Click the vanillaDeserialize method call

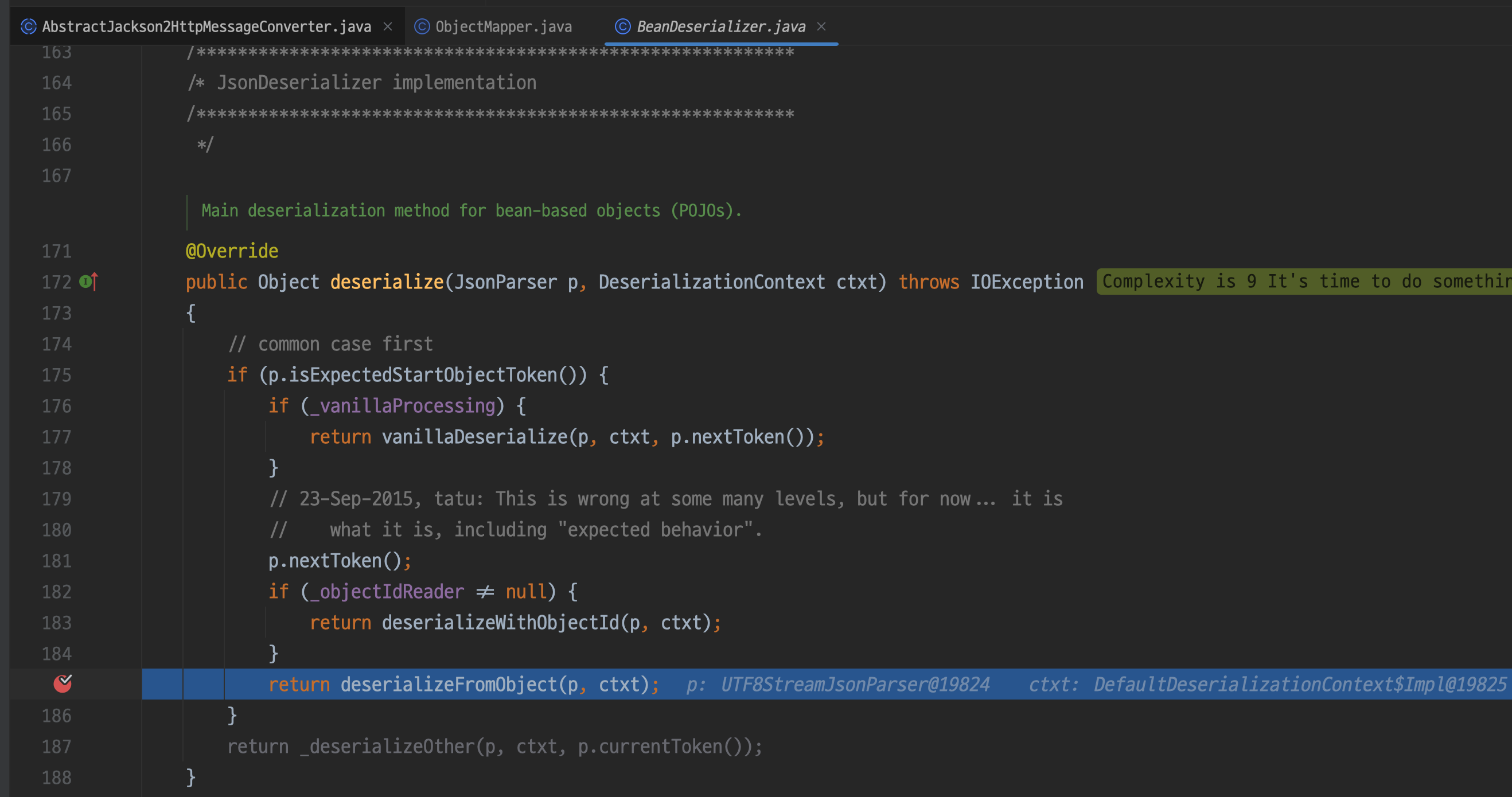pos(474,437)
